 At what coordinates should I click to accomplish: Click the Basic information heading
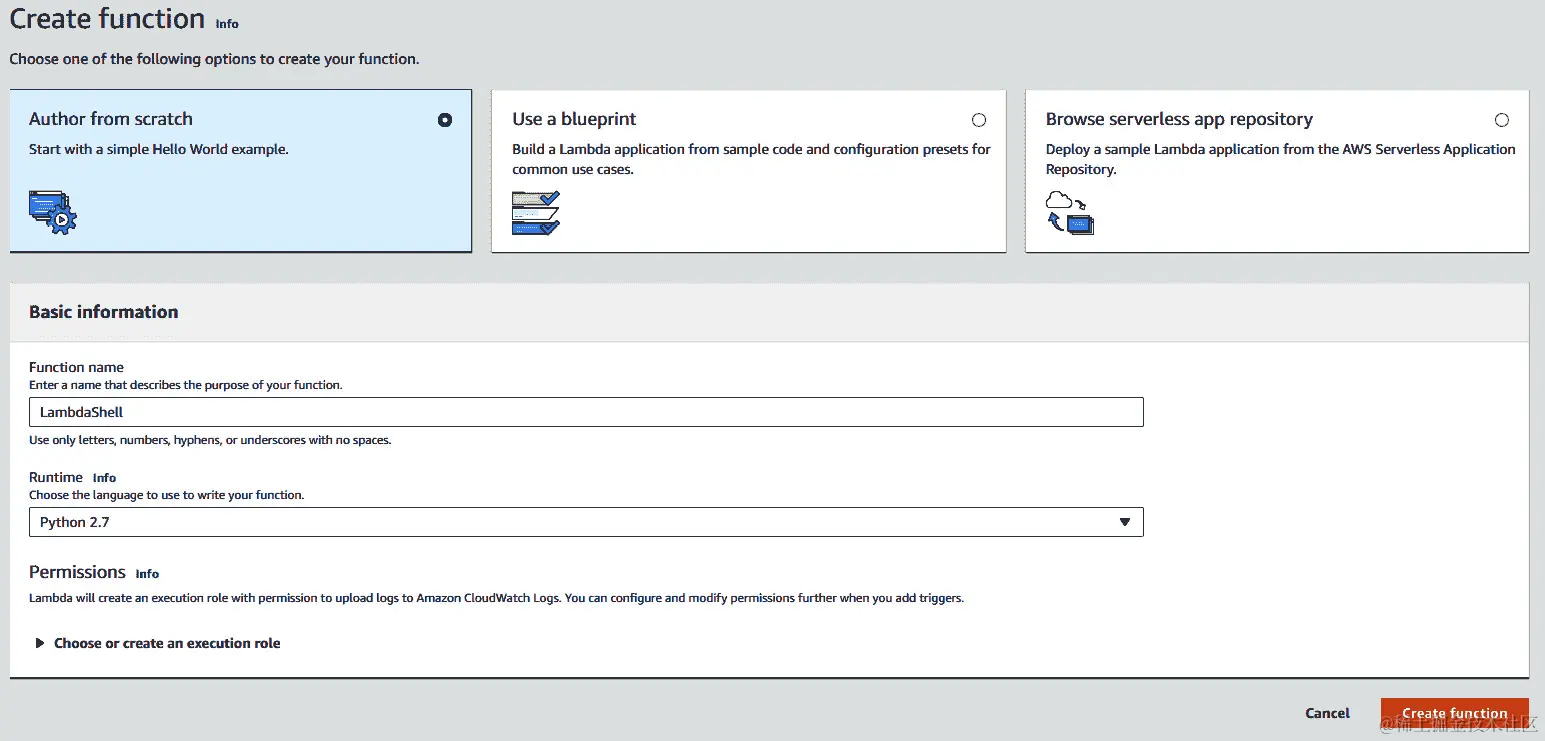coord(104,312)
